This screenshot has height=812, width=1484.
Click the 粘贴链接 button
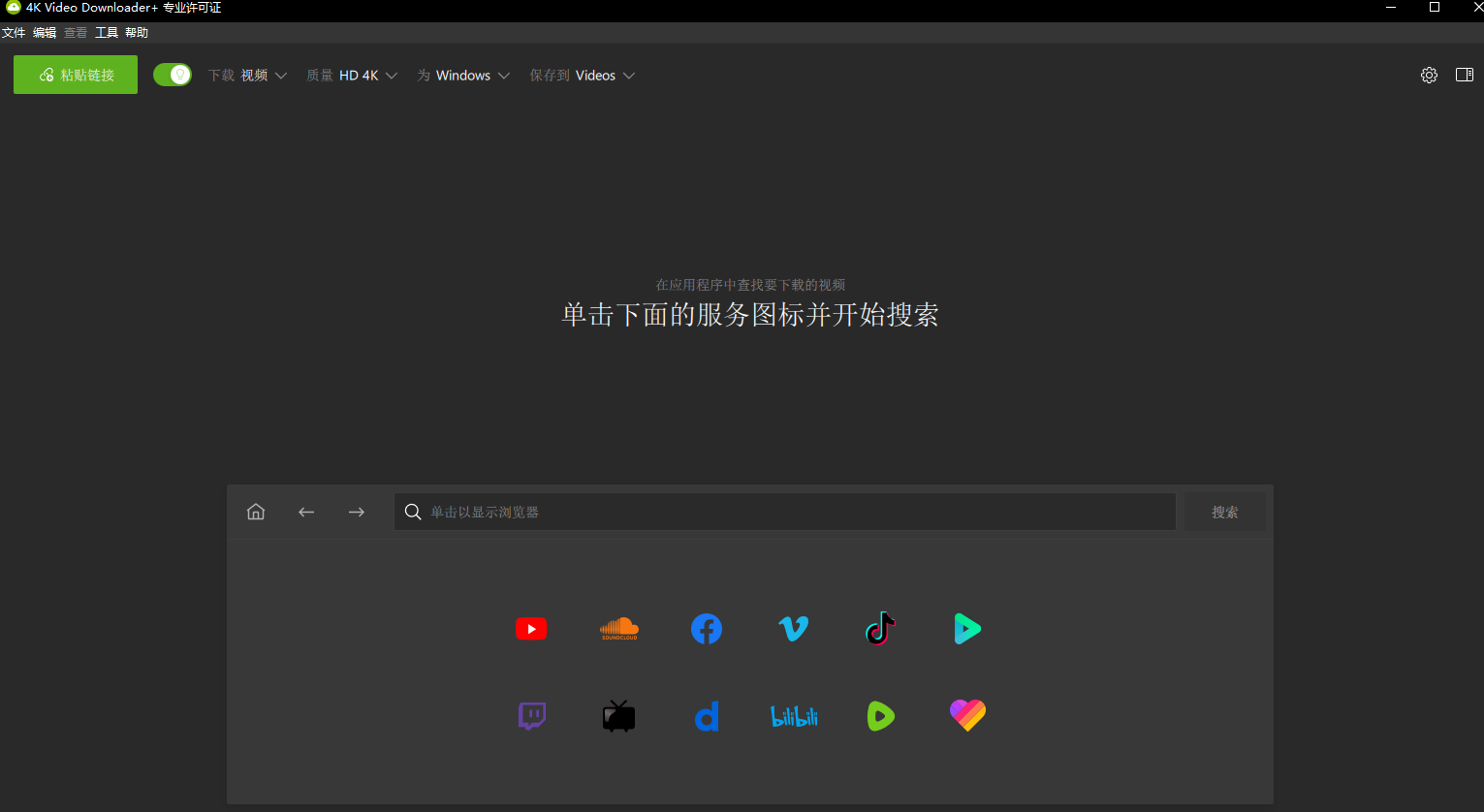(x=76, y=75)
